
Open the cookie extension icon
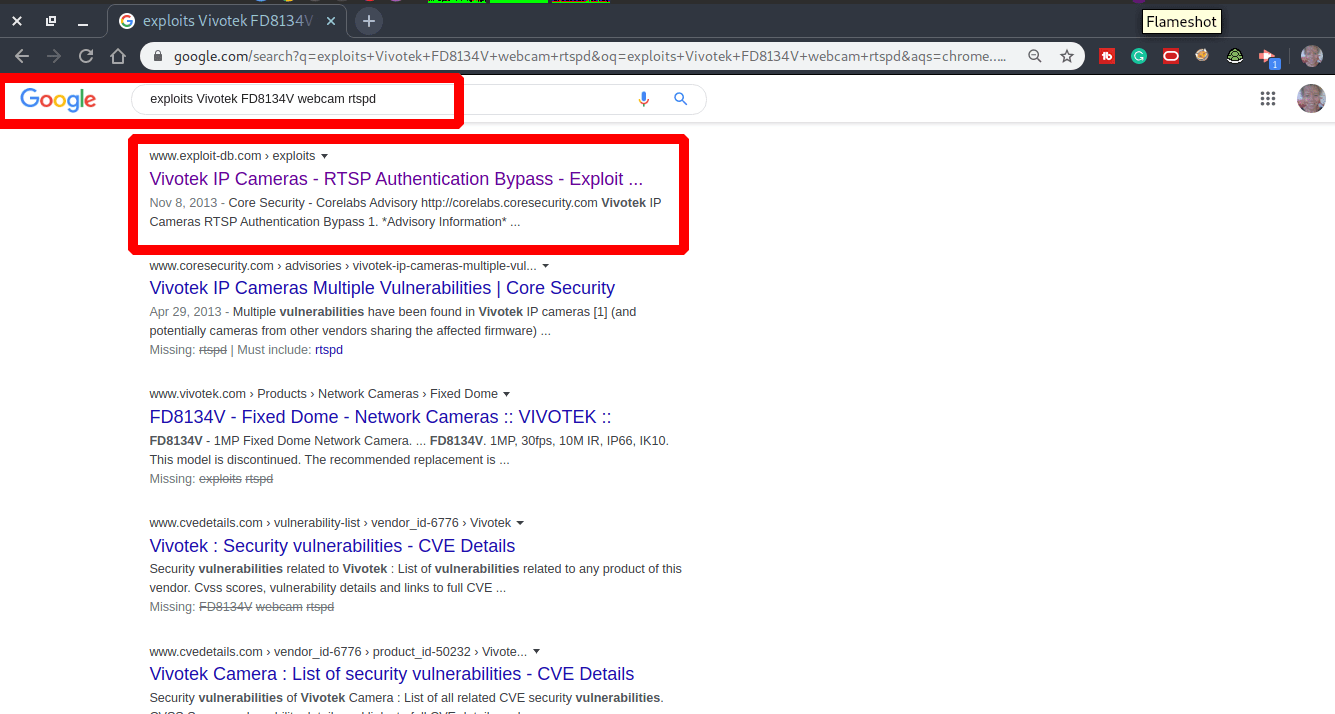tap(1203, 57)
